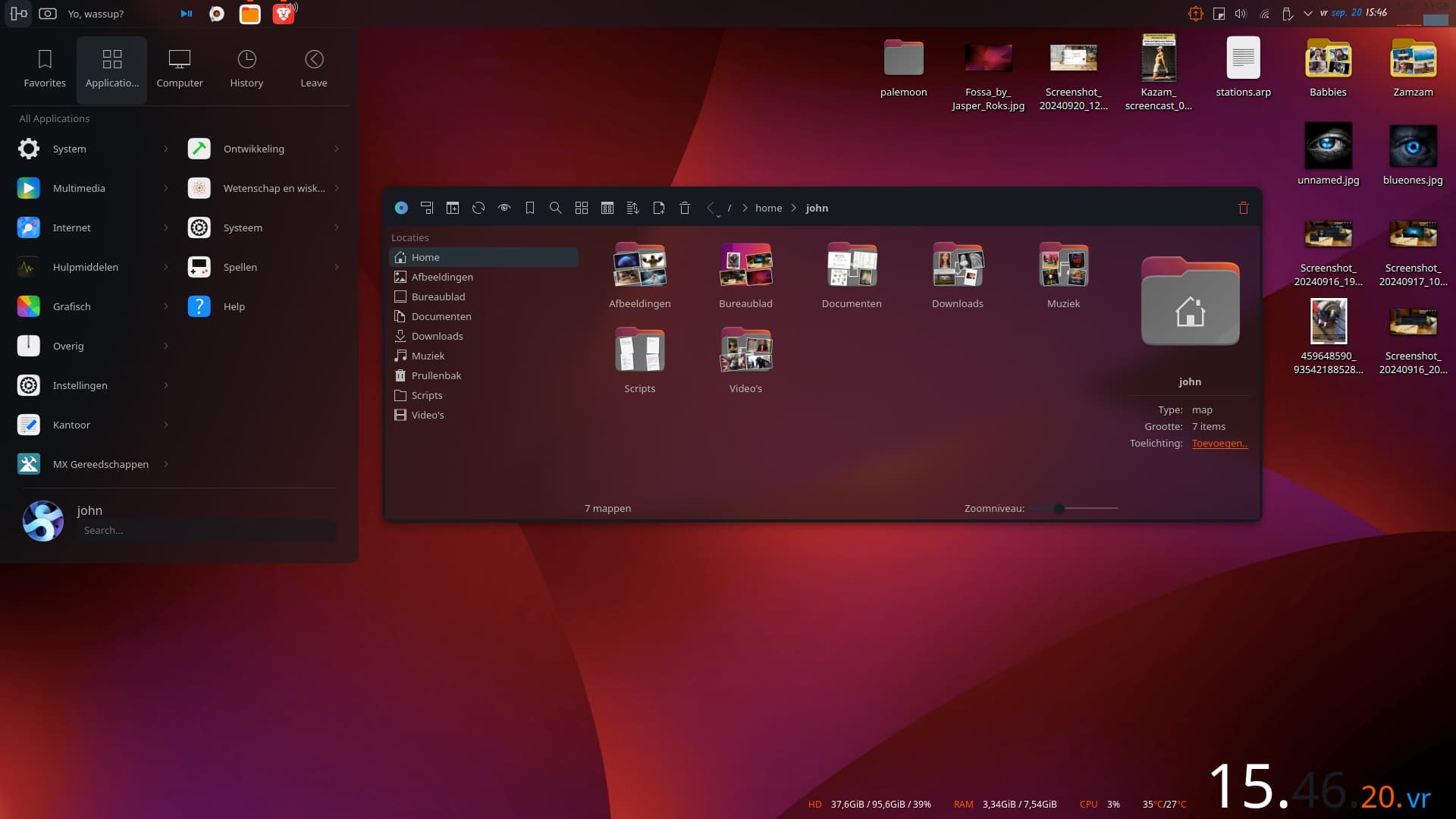Image resolution: width=1456 pixels, height=819 pixels.
Task: Open the Brave browser icon in top panel
Action: click(284, 14)
